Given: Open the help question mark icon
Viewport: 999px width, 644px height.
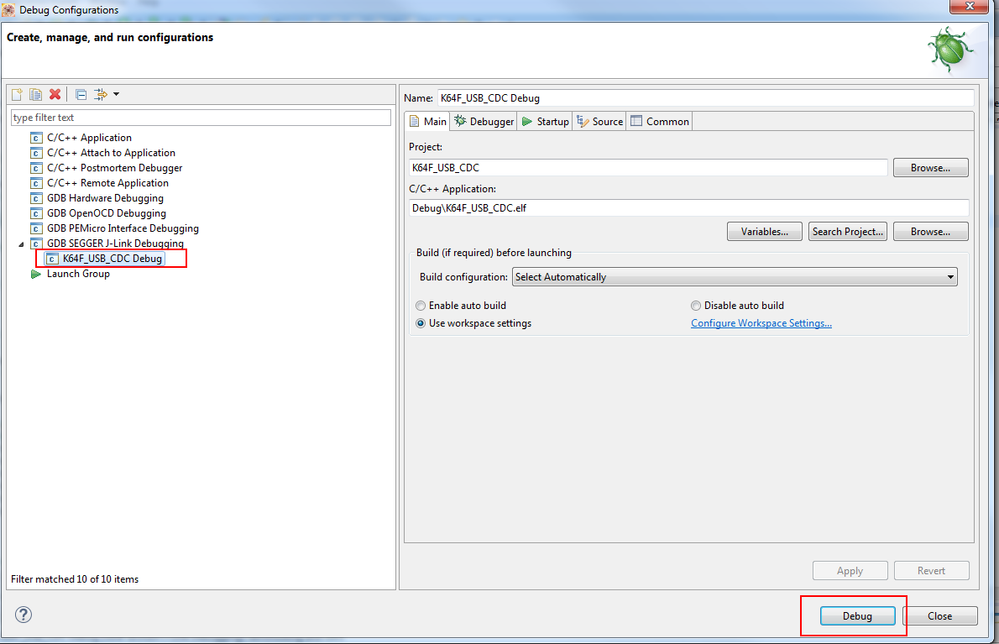Looking at the screenshot, I should tap(24, 615).
